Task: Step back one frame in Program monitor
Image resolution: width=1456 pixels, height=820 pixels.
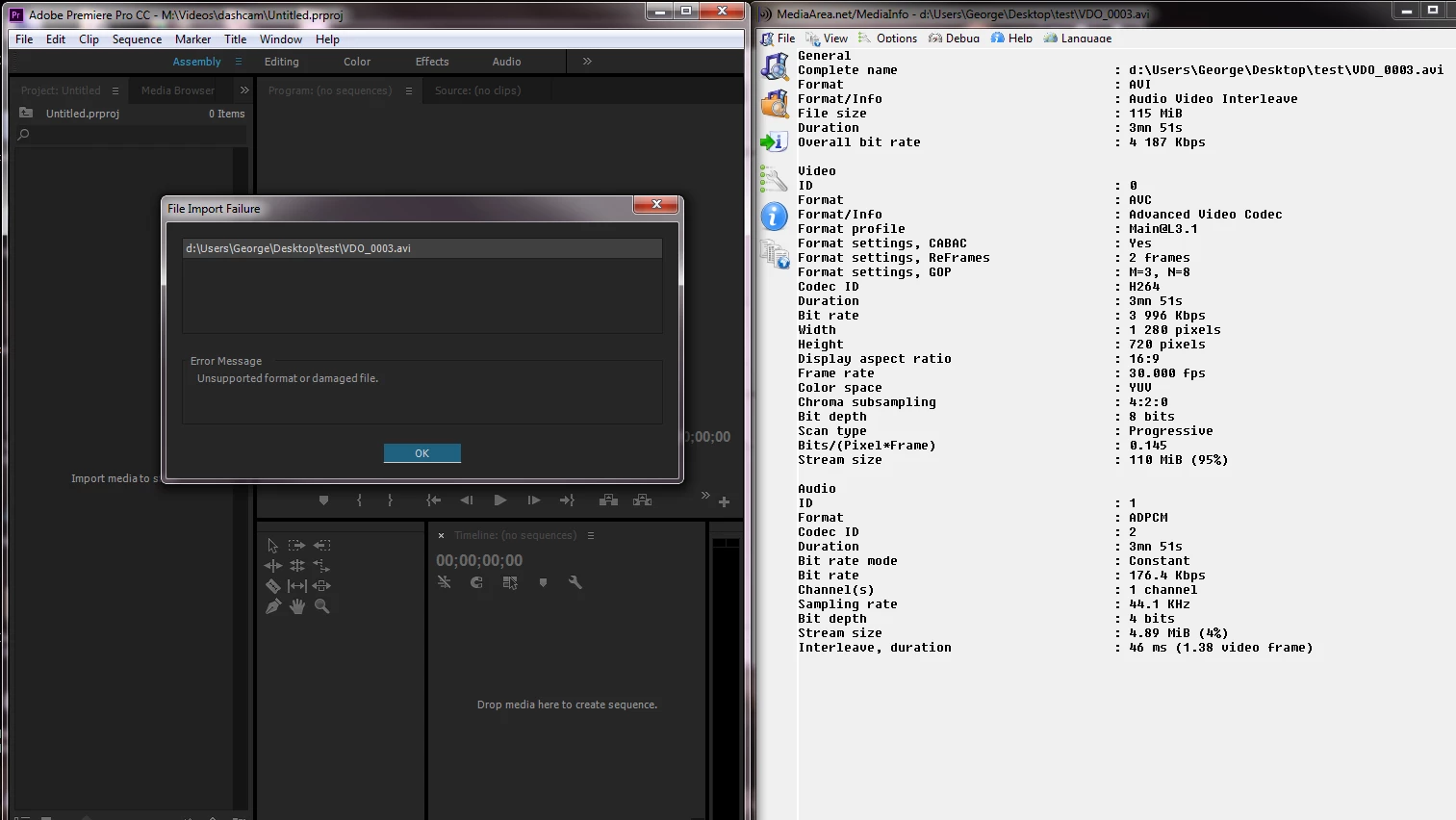Action: [x=467, y=500]
